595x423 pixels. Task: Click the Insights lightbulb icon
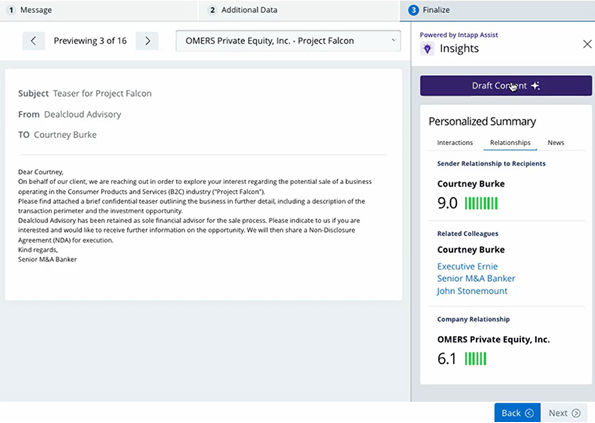(x=427, y=49)
